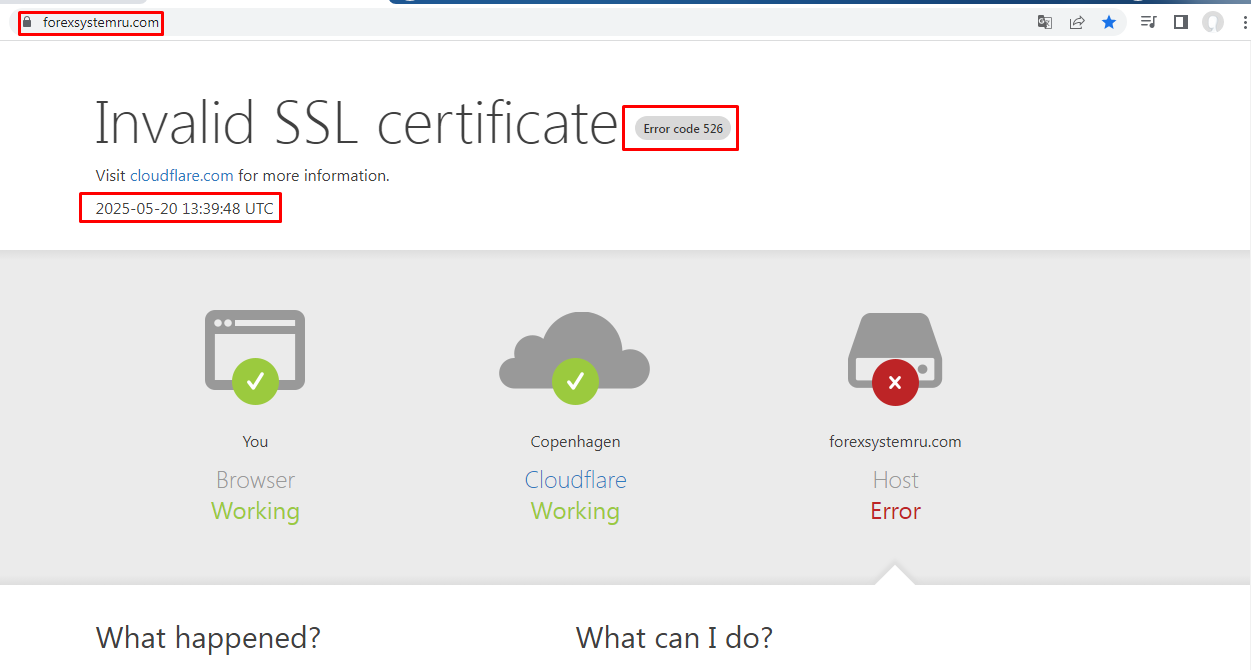Click the blue Cloudflare link under Copenhagen

tap(575, 480)
